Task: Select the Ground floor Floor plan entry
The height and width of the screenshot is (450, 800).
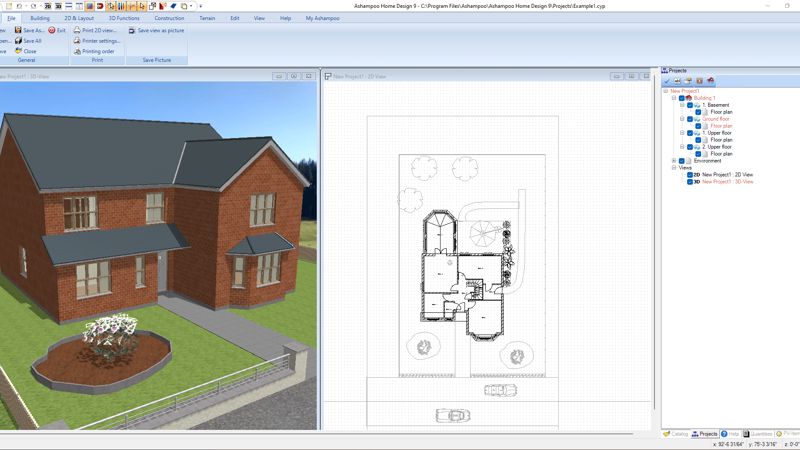Action: (721, 126)
